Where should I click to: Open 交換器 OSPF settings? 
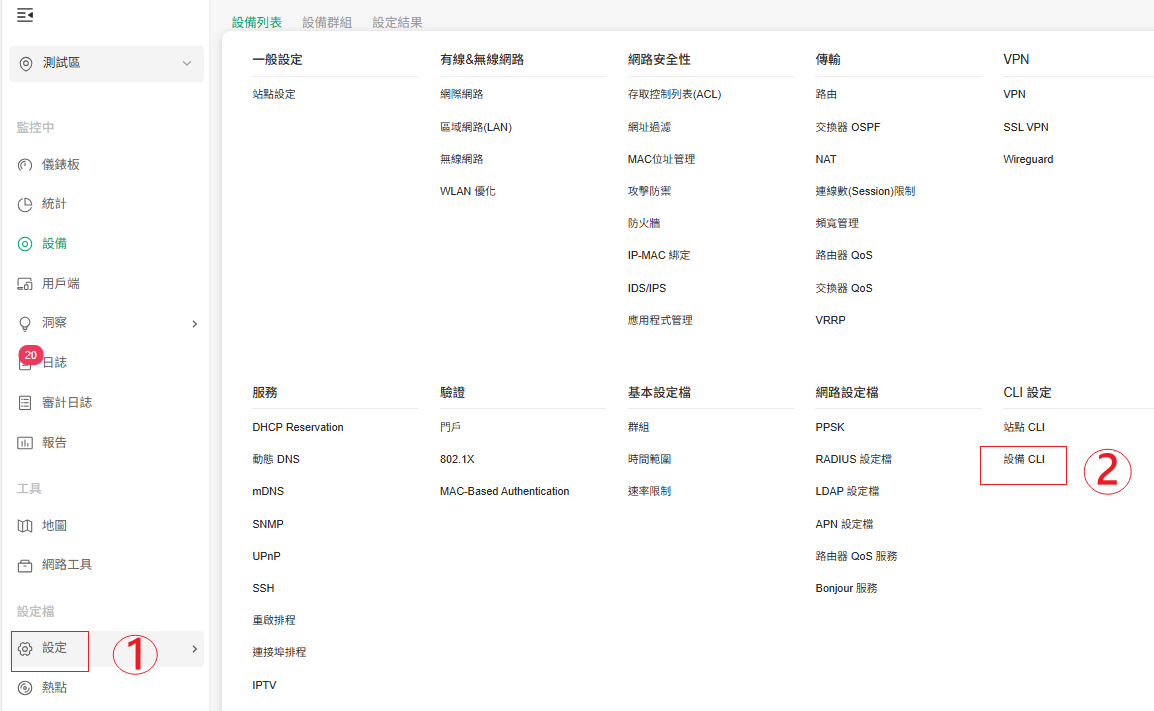click(x=848, y=127)
